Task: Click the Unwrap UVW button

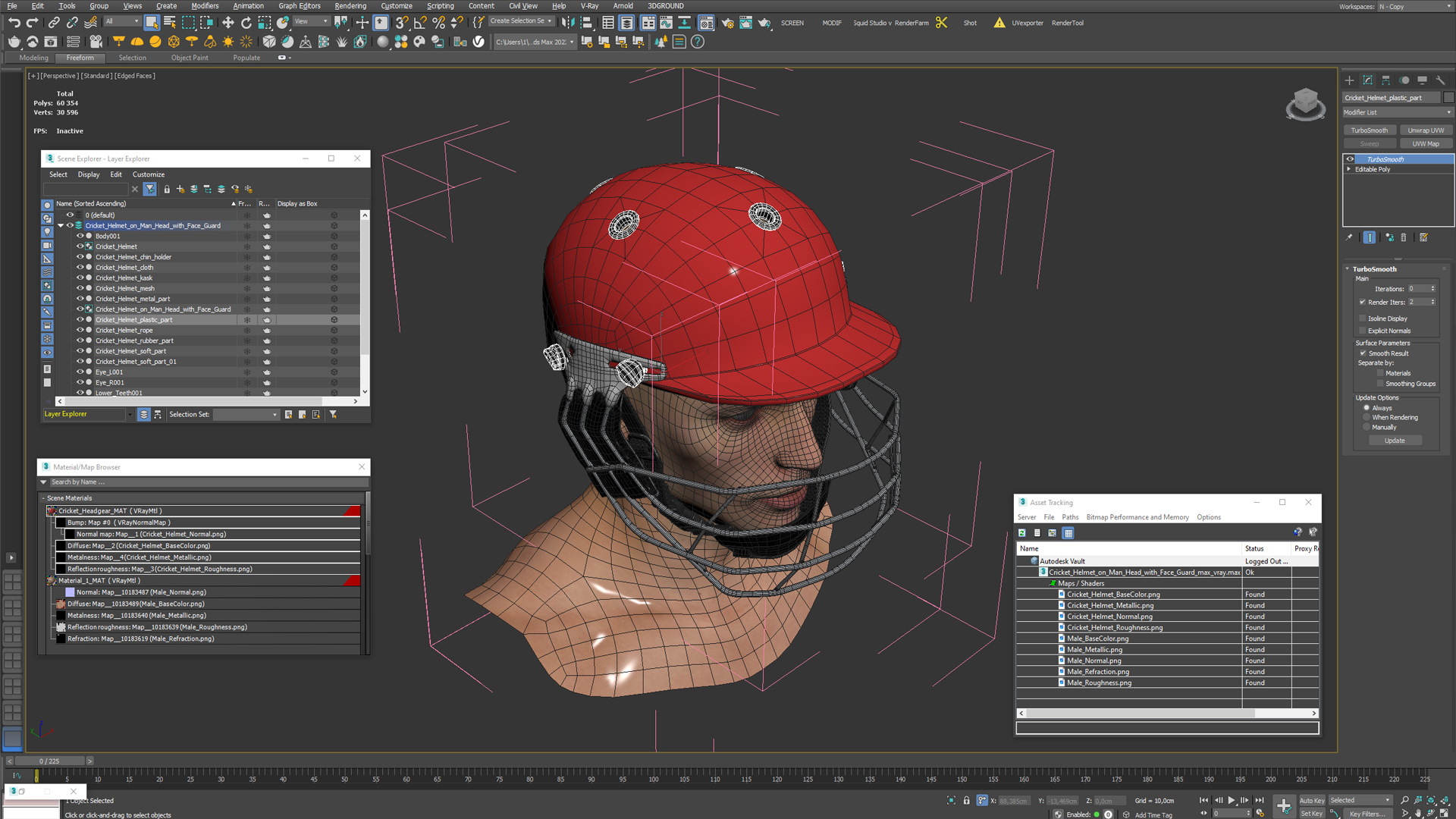Action: pyautogui.click(x=1426, y=130)
